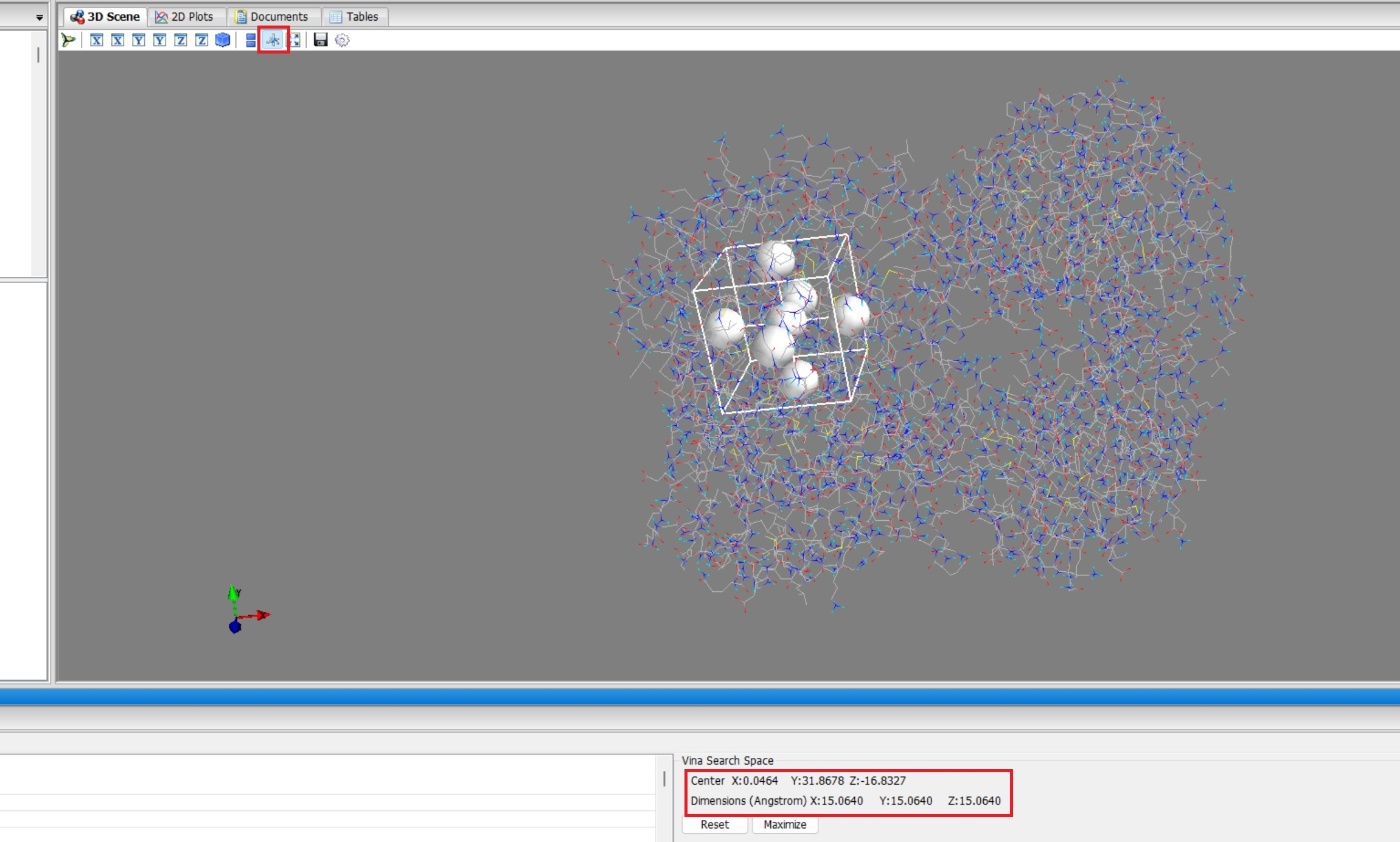This screenshot has height=842, width=1400.
Task: Click the Center X:0.0464 value
Action: tap(755, 781)
